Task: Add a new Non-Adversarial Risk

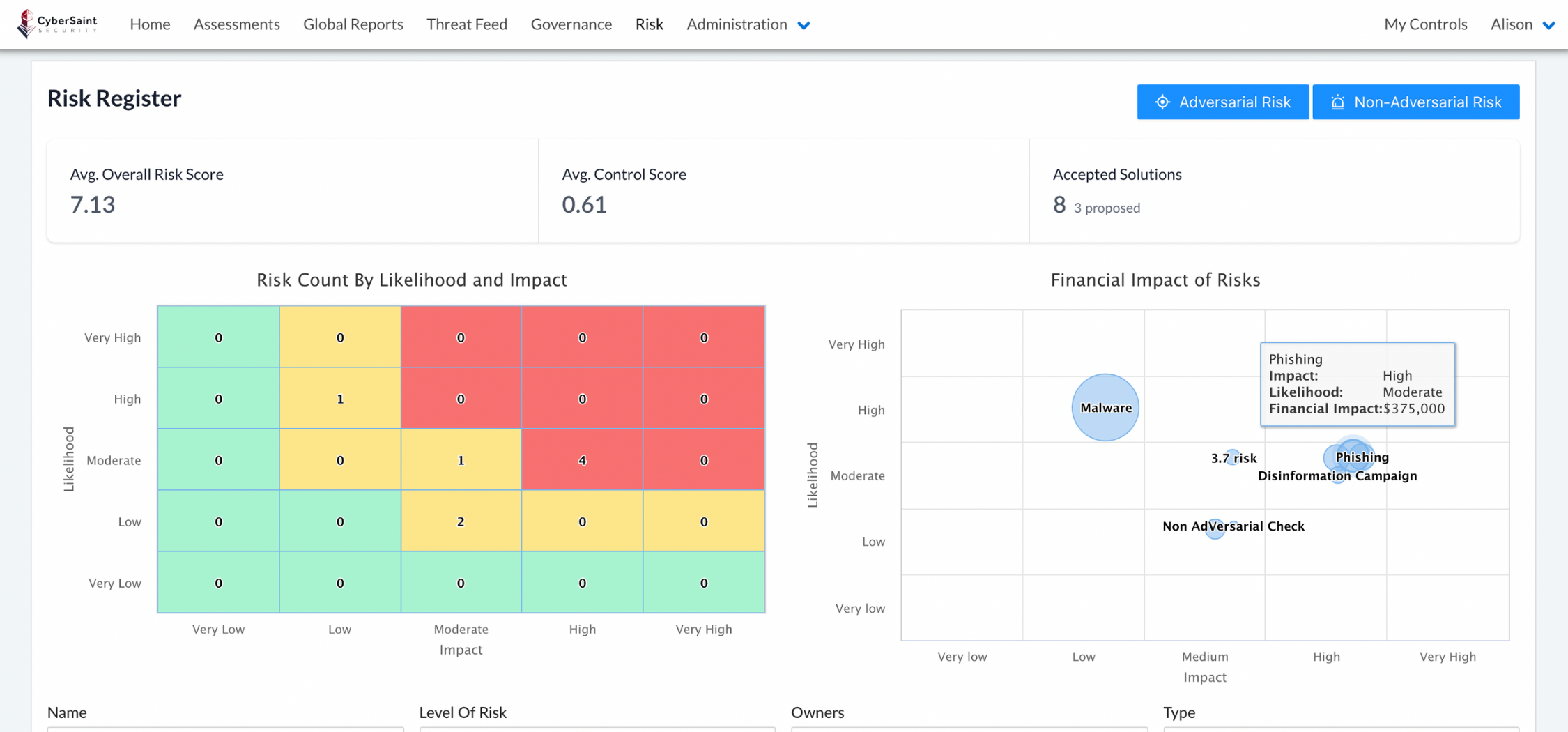Action: coord(1415,102)
